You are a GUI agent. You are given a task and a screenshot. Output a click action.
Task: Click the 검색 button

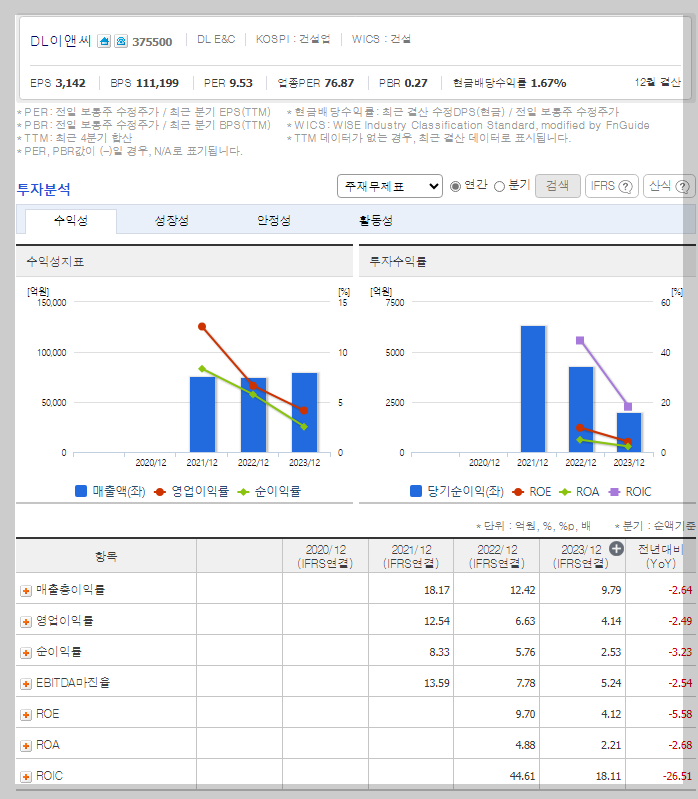[x=557, y=185]
